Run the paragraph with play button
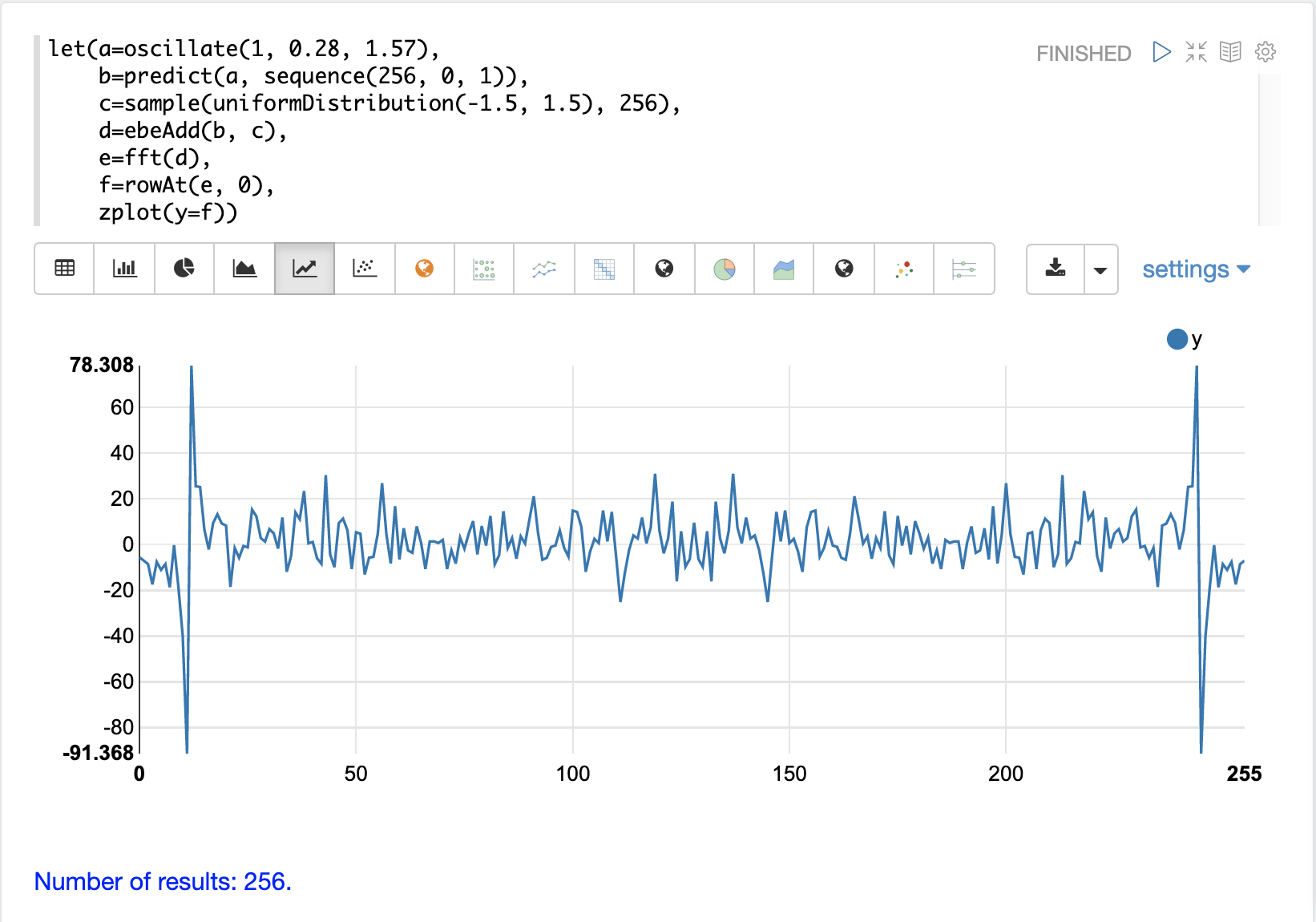 pyautogui.click(x=1161, y=52)
